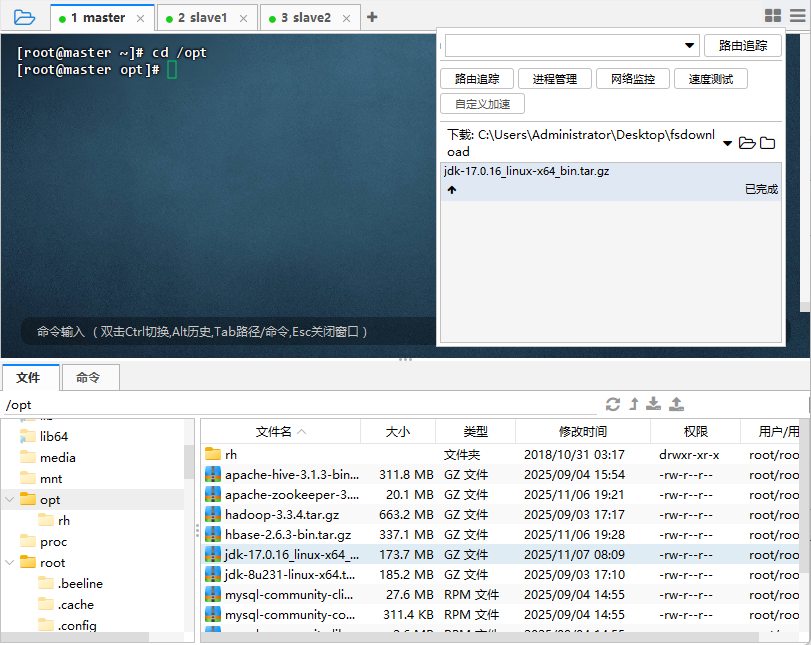Viewport: 811px width, 645px height.
Task: Sort by 文件名 column header
Action: coord(281,431)
